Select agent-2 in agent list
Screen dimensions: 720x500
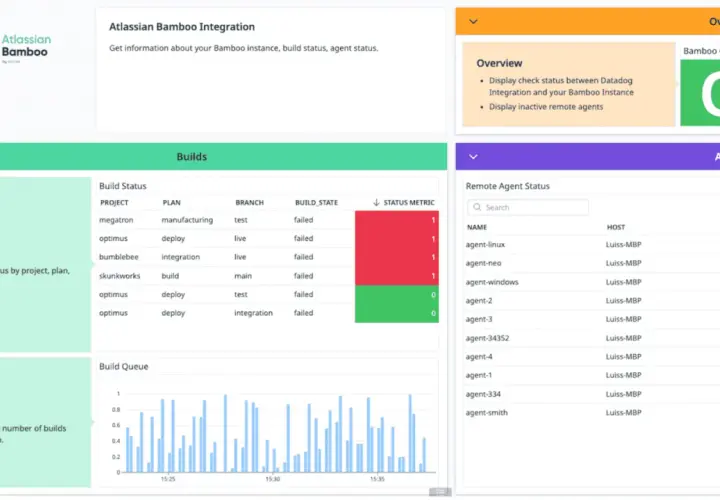pyautogui.click(x=479, y=301)
